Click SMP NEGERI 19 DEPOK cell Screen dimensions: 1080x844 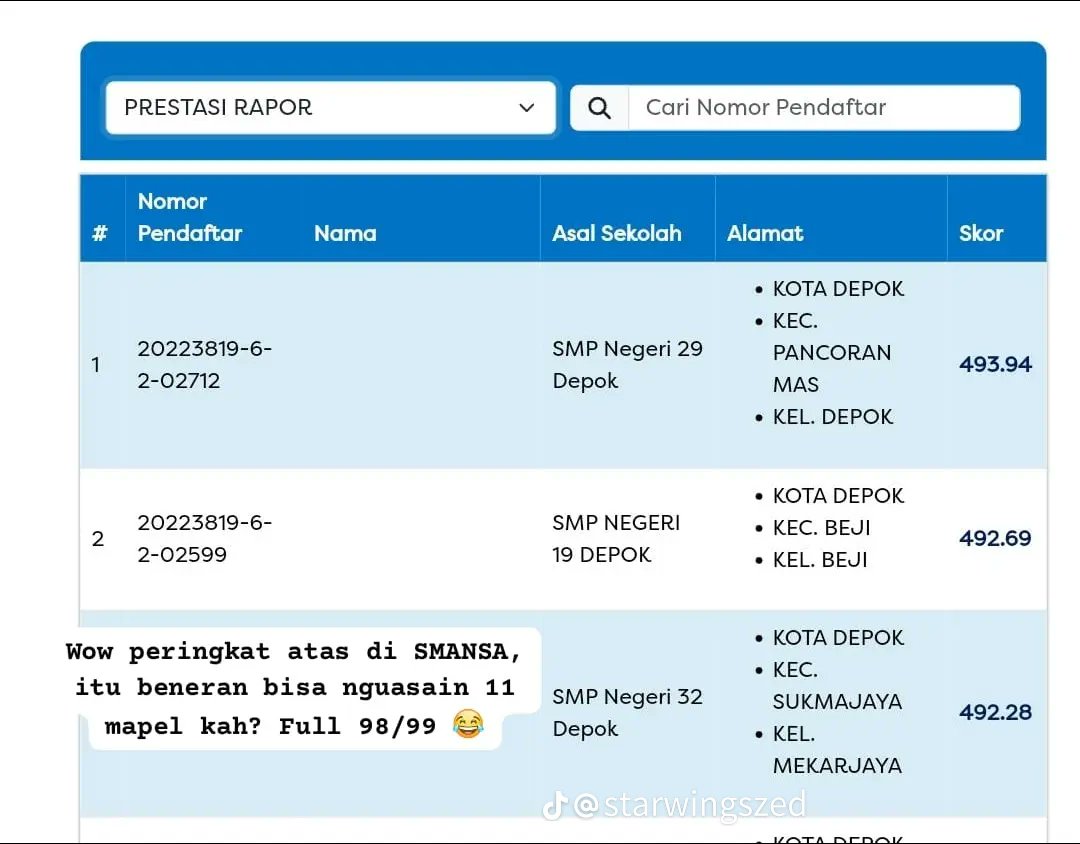click(x=616, y=539)
